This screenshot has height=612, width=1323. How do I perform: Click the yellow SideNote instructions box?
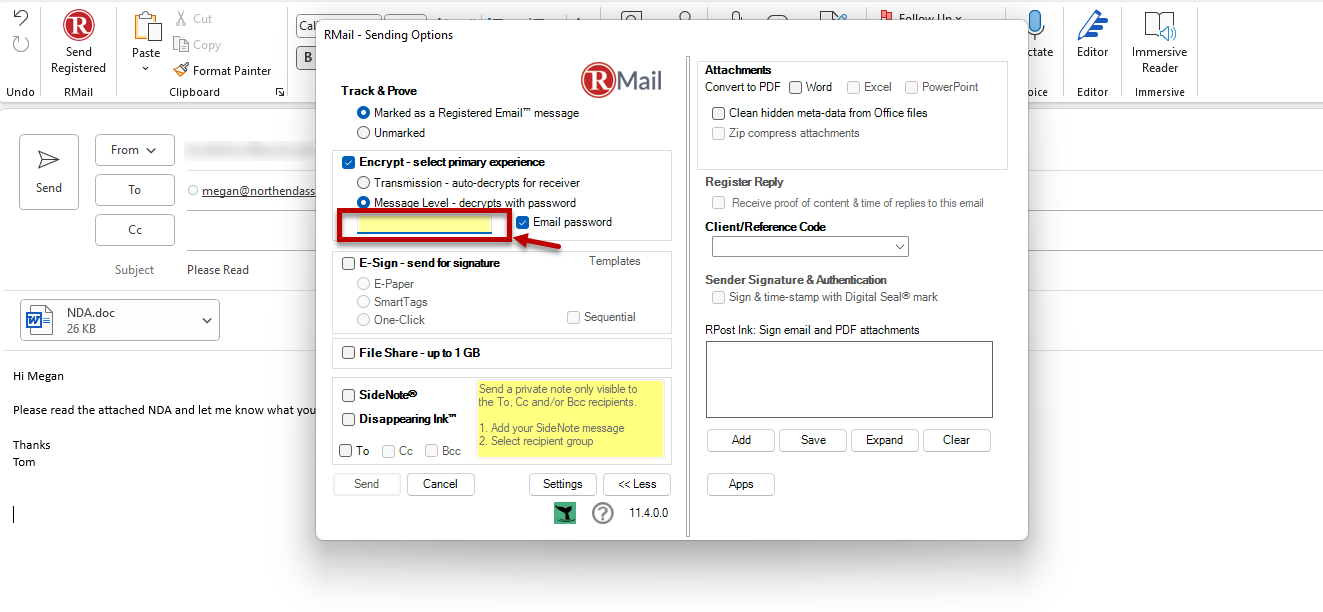click(571, 419)
